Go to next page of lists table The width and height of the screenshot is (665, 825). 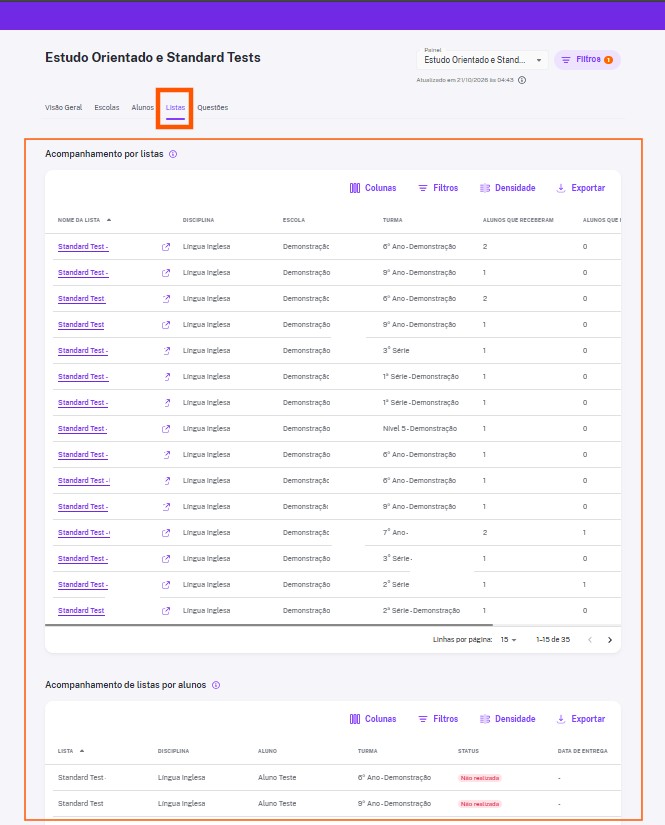coord(610,640)
